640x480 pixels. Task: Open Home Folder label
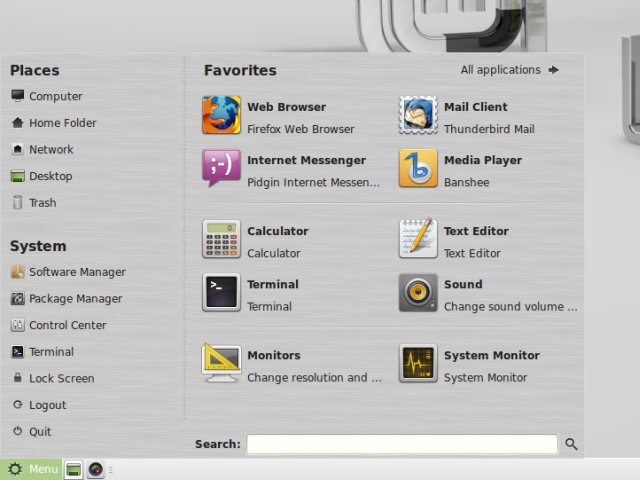tap(63, 123)
